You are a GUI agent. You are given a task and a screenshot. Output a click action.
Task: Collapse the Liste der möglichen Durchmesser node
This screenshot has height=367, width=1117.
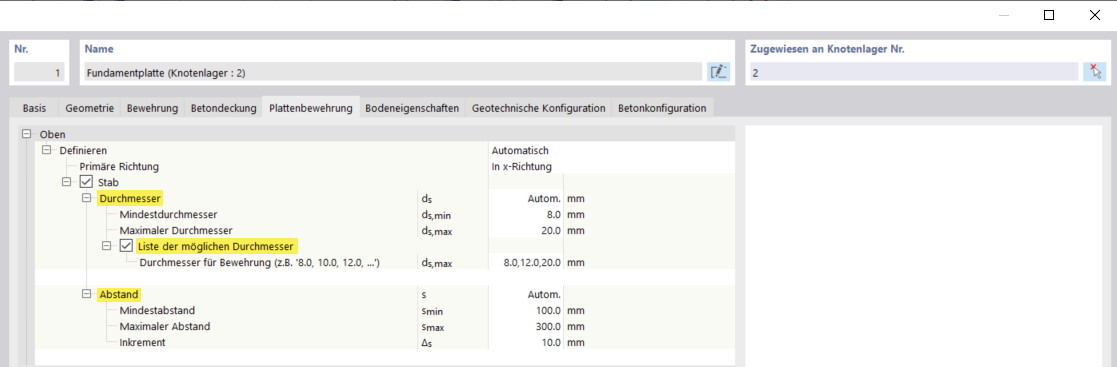[x=107, y=246]
